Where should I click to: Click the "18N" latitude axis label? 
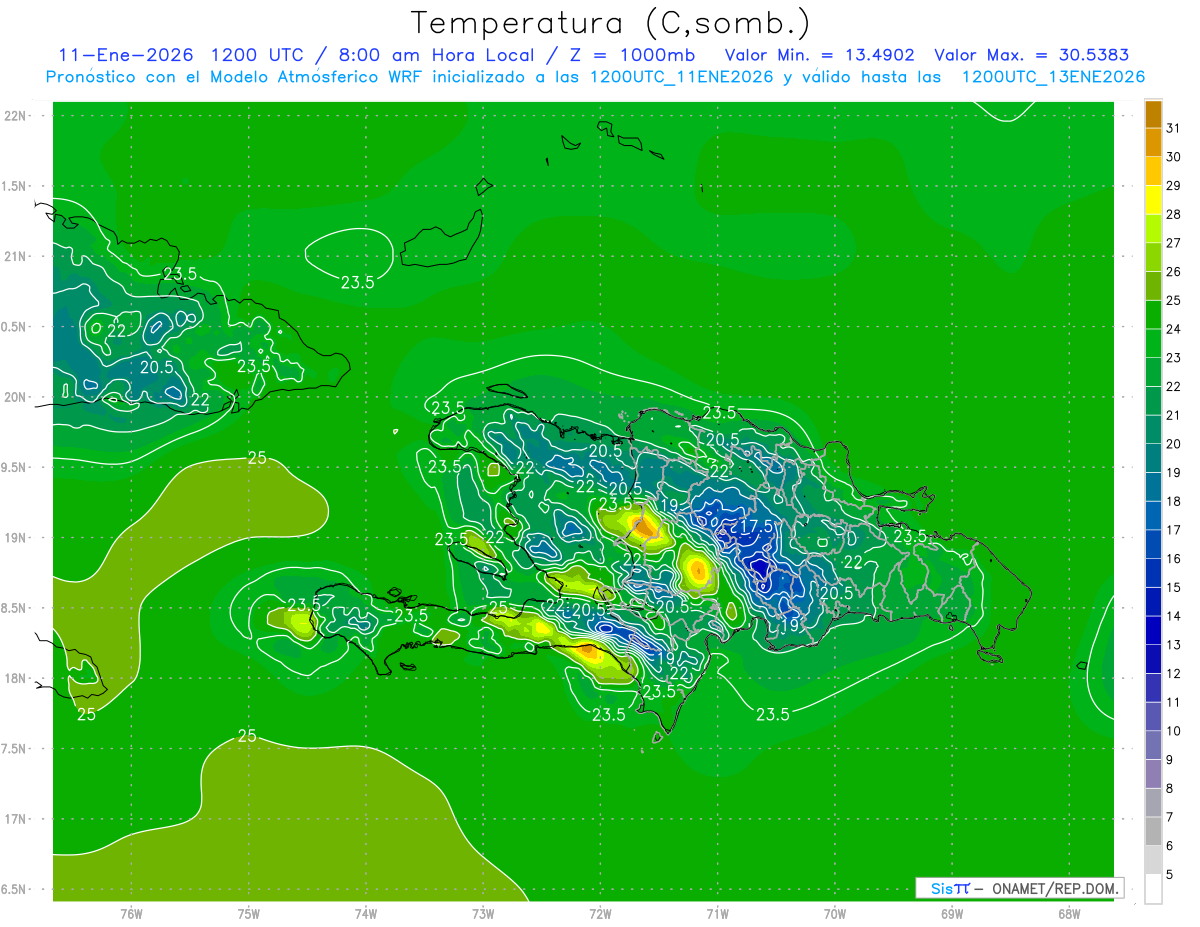pos(16,678)
